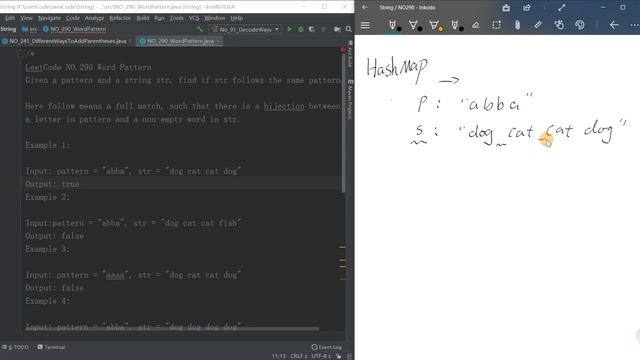Click the undo arrow in Inkodo toolbar
The width and height of the screenshot is (640, 360).
click(614, 25)
